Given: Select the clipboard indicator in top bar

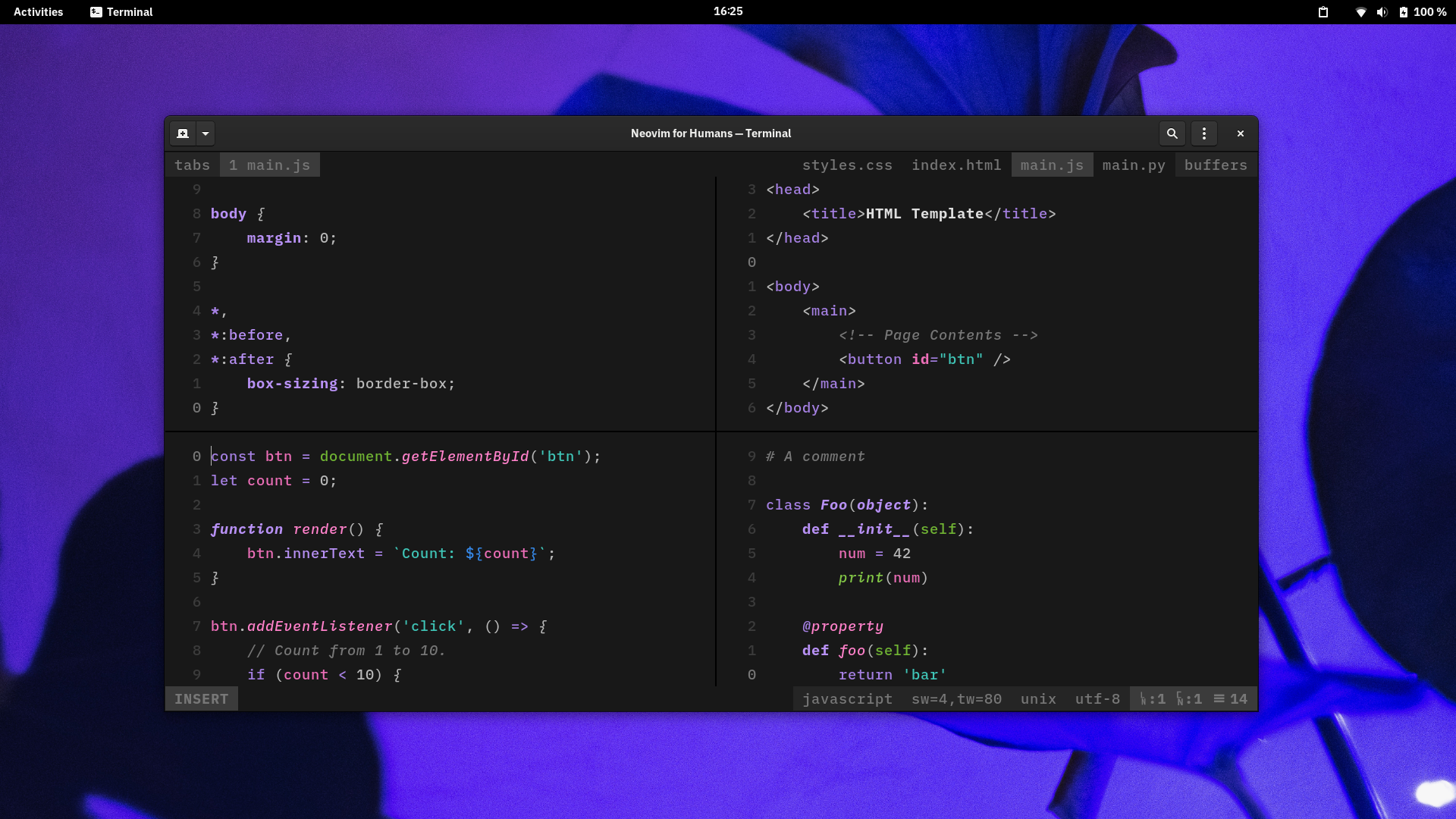Looking at the screenshot, I should 1323,12.
